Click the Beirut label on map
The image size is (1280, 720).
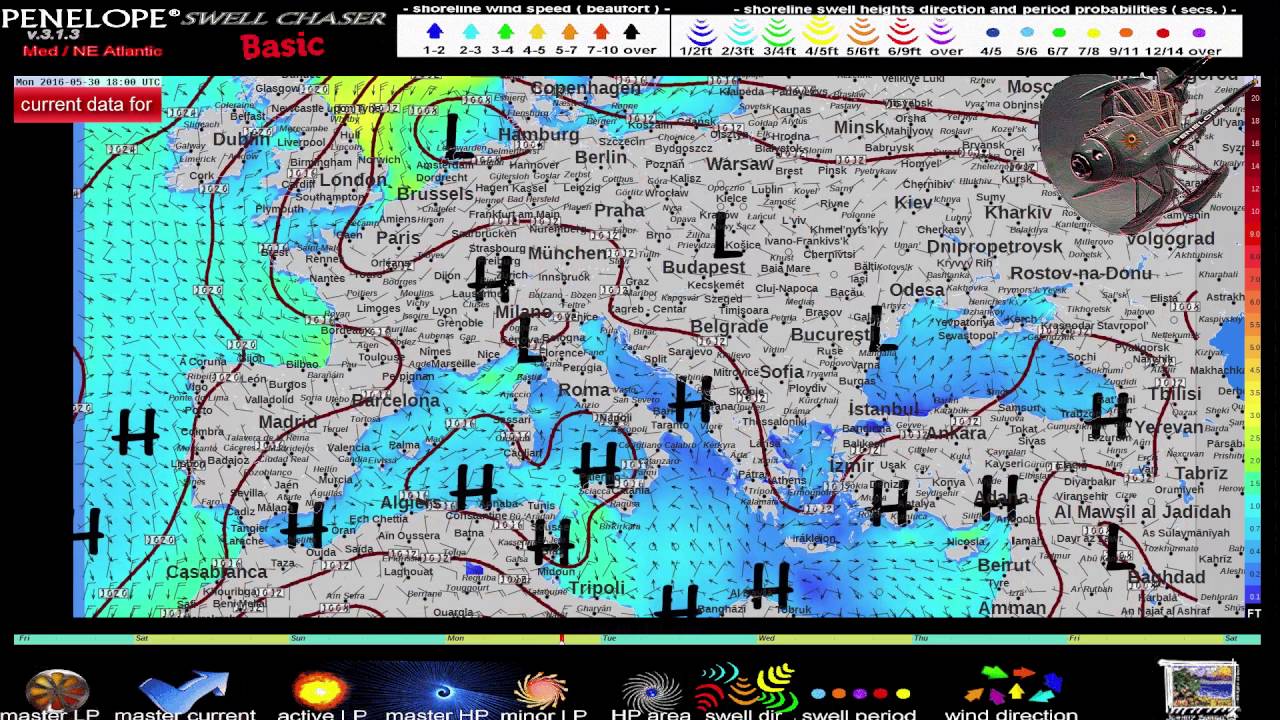pyautogui.click(x=1004, y=566)
